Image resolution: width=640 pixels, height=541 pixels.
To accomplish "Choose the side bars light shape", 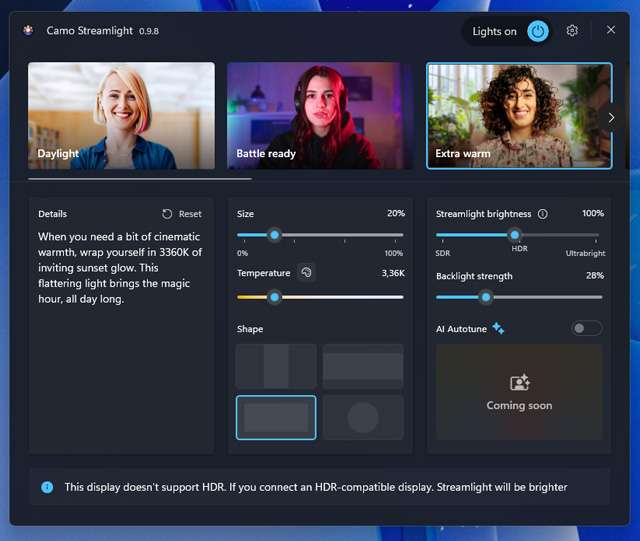I will click(x=276, y=366).
